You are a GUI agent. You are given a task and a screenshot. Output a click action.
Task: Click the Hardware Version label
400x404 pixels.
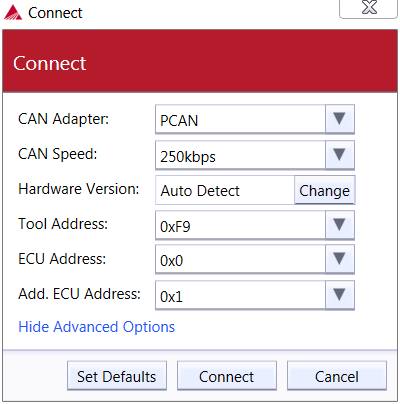(79, 189)
